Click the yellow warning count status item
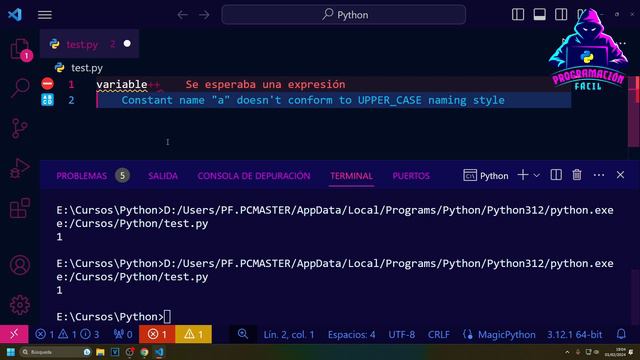Image resolution: width=640 pixels, height=360 pixels. 193,334
